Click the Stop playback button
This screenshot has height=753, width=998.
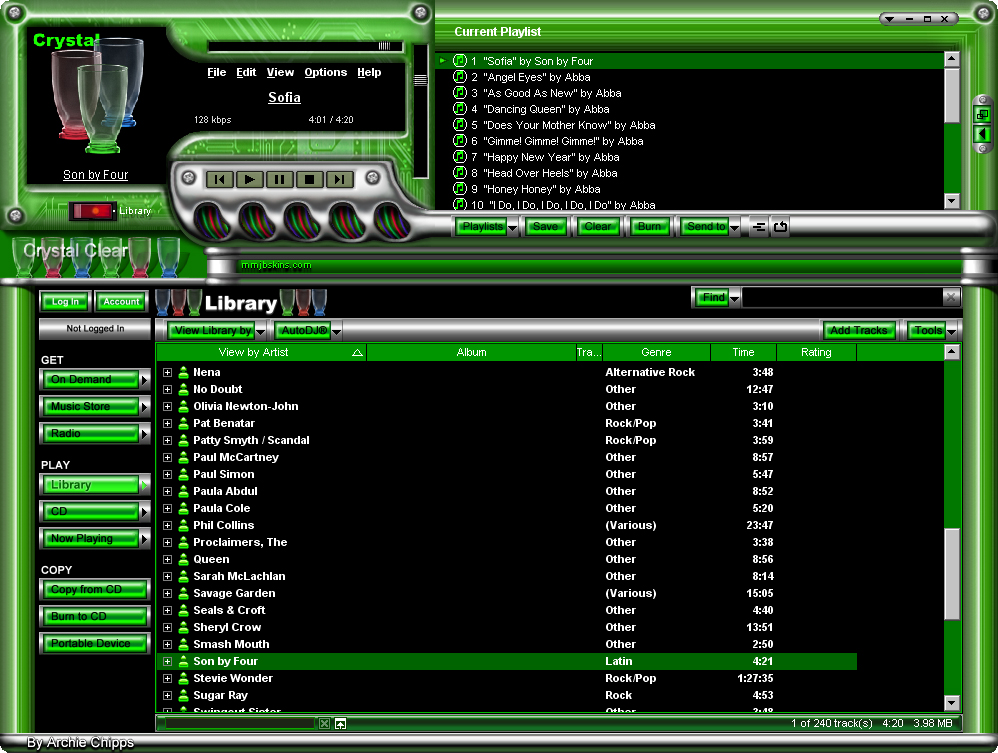pos(310,179)
